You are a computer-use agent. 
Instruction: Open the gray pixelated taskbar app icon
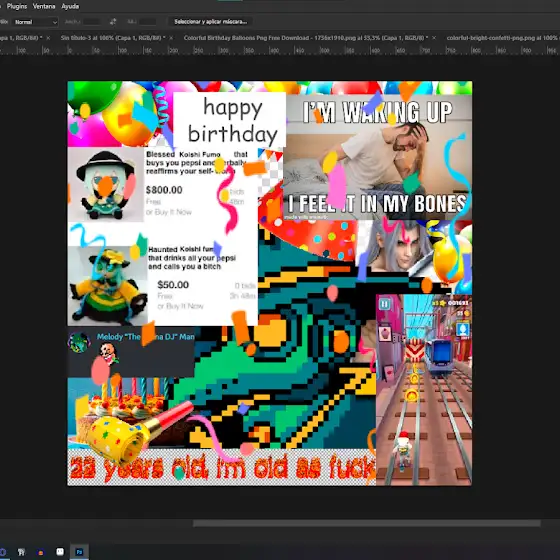21,552
